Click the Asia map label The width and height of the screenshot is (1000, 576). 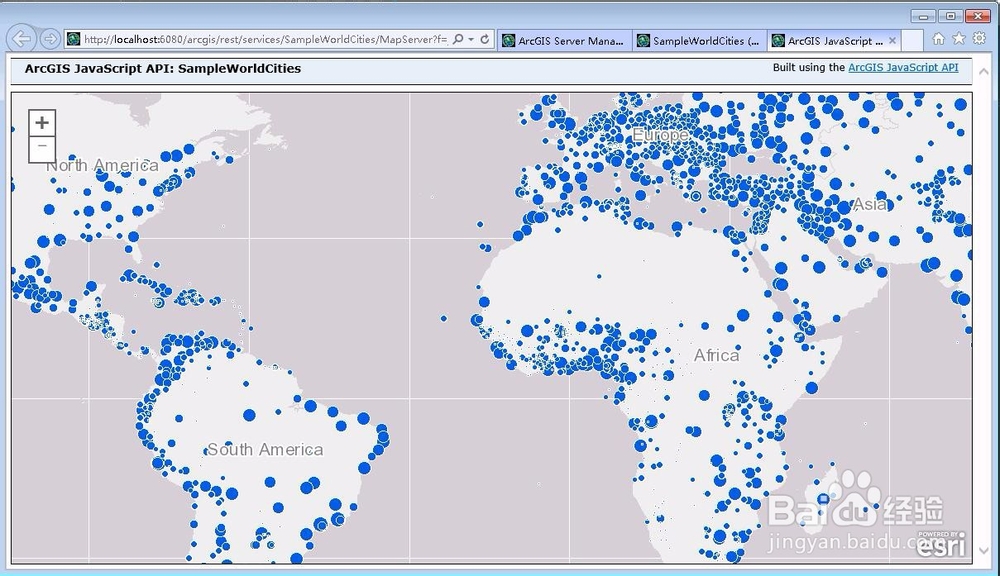click(x=870, y=204)
